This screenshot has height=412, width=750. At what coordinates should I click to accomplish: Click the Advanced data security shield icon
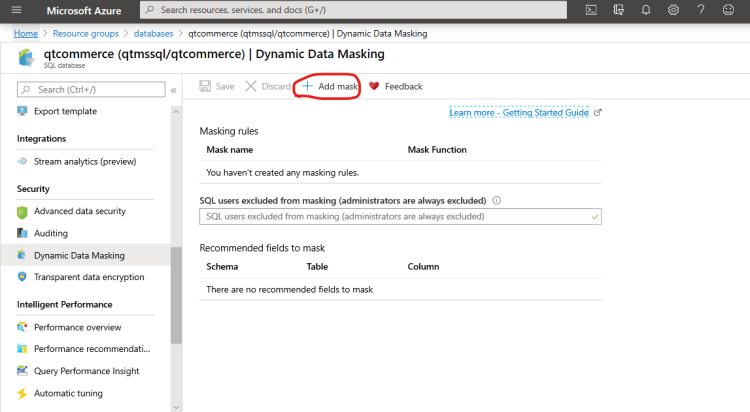click(22, 212)
